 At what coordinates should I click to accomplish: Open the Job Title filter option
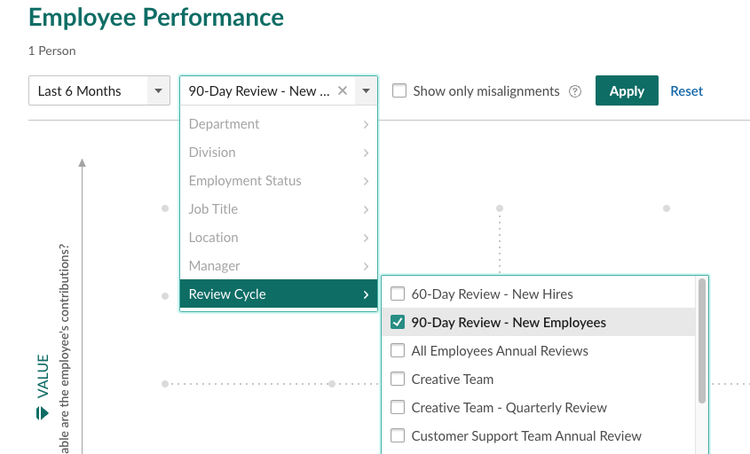tap(278, 209)
